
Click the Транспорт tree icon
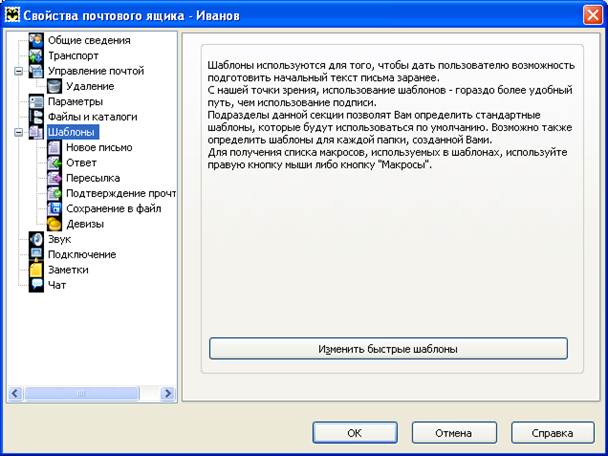36,56
